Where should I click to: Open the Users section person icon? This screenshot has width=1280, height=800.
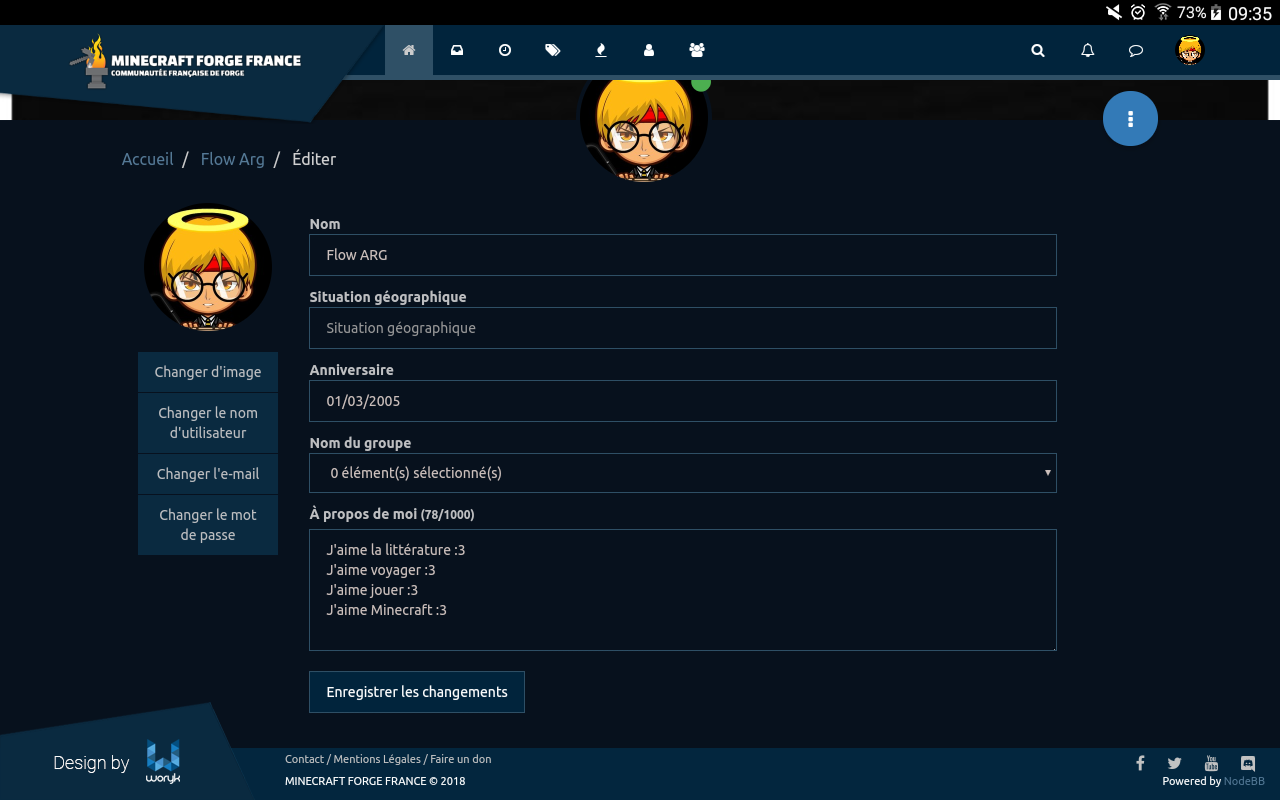649,50
